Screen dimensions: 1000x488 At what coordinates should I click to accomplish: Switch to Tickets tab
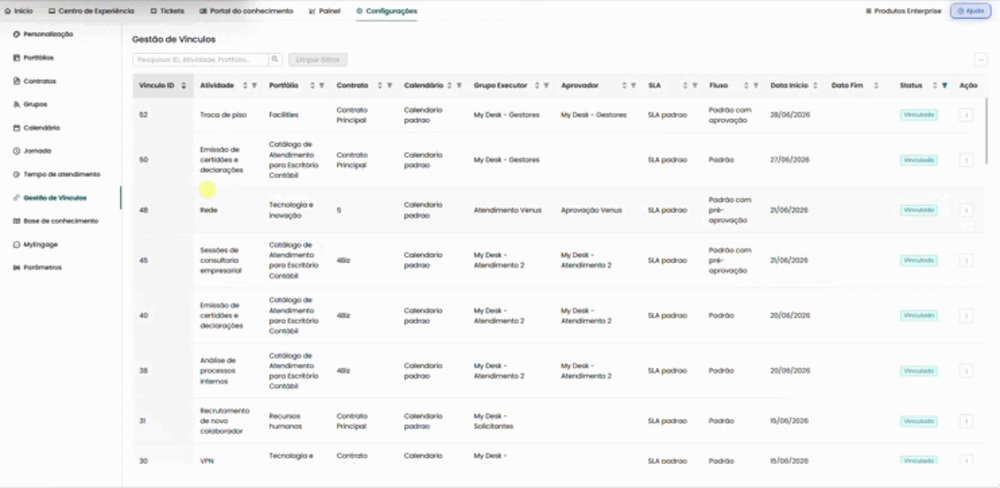pyautogui.click(x=167, y=11)
